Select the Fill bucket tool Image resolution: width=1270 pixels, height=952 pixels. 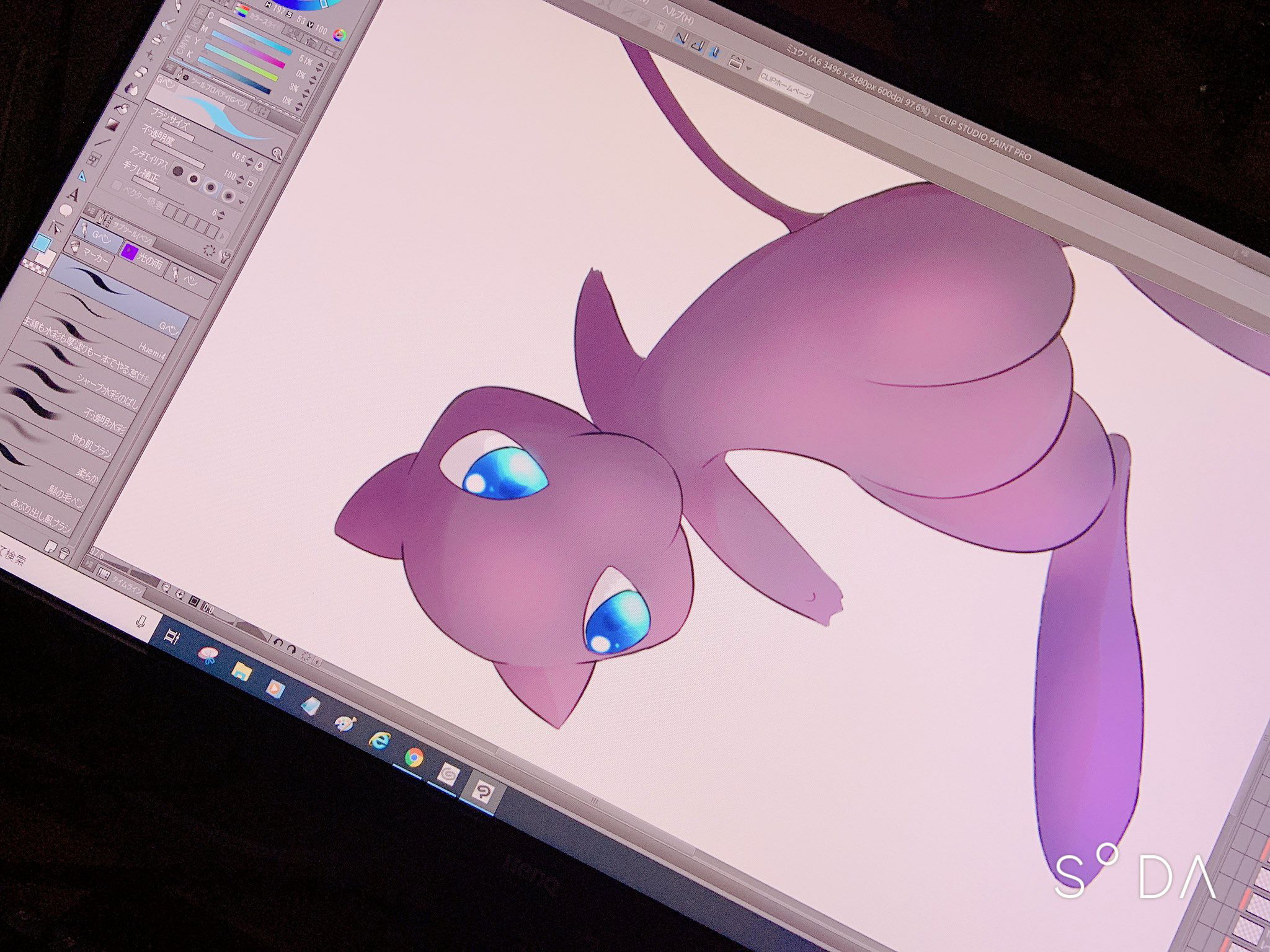coord(123,108)
